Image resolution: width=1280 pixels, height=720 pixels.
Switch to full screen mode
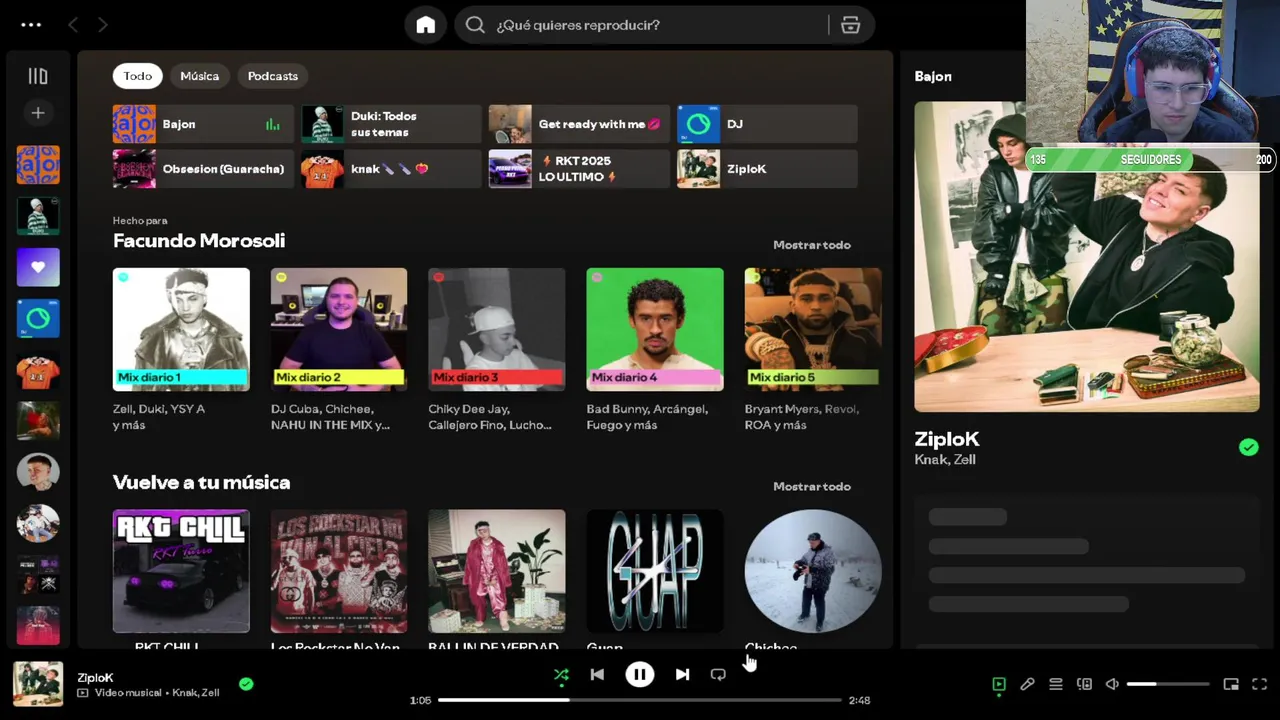click(x=1260, y=684)
